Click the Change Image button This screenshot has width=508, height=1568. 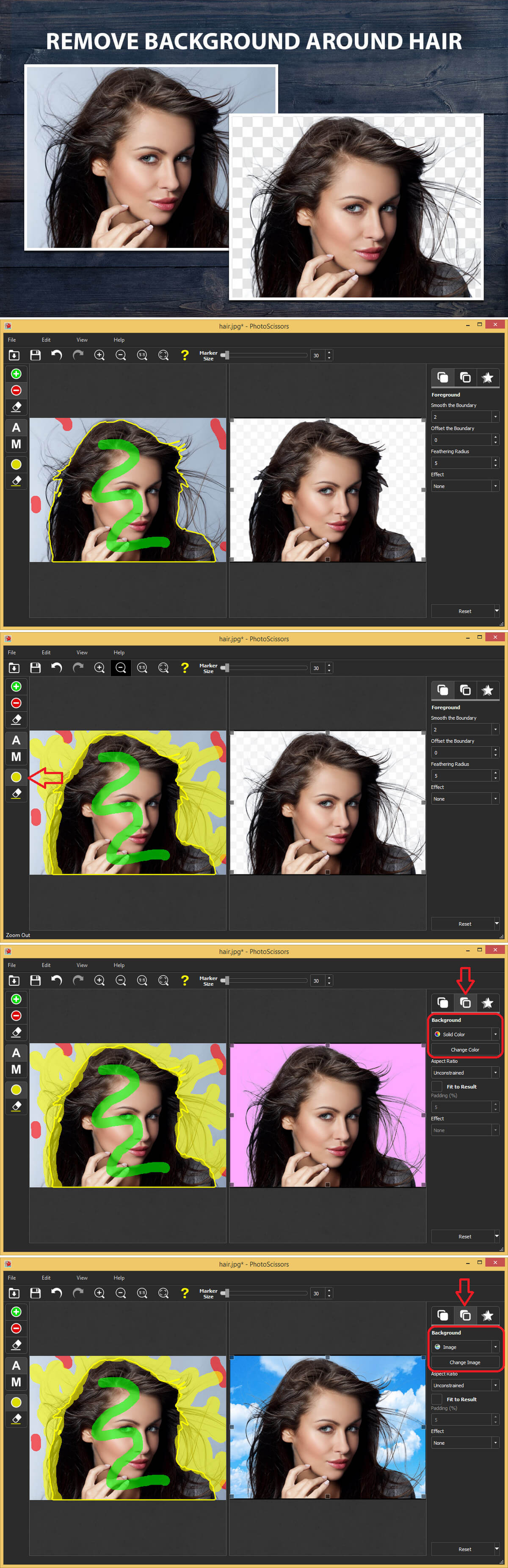tap(465, 1362)
